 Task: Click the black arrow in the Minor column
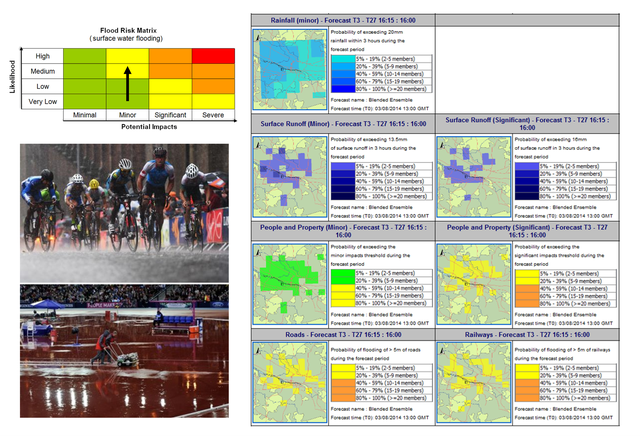126,84
